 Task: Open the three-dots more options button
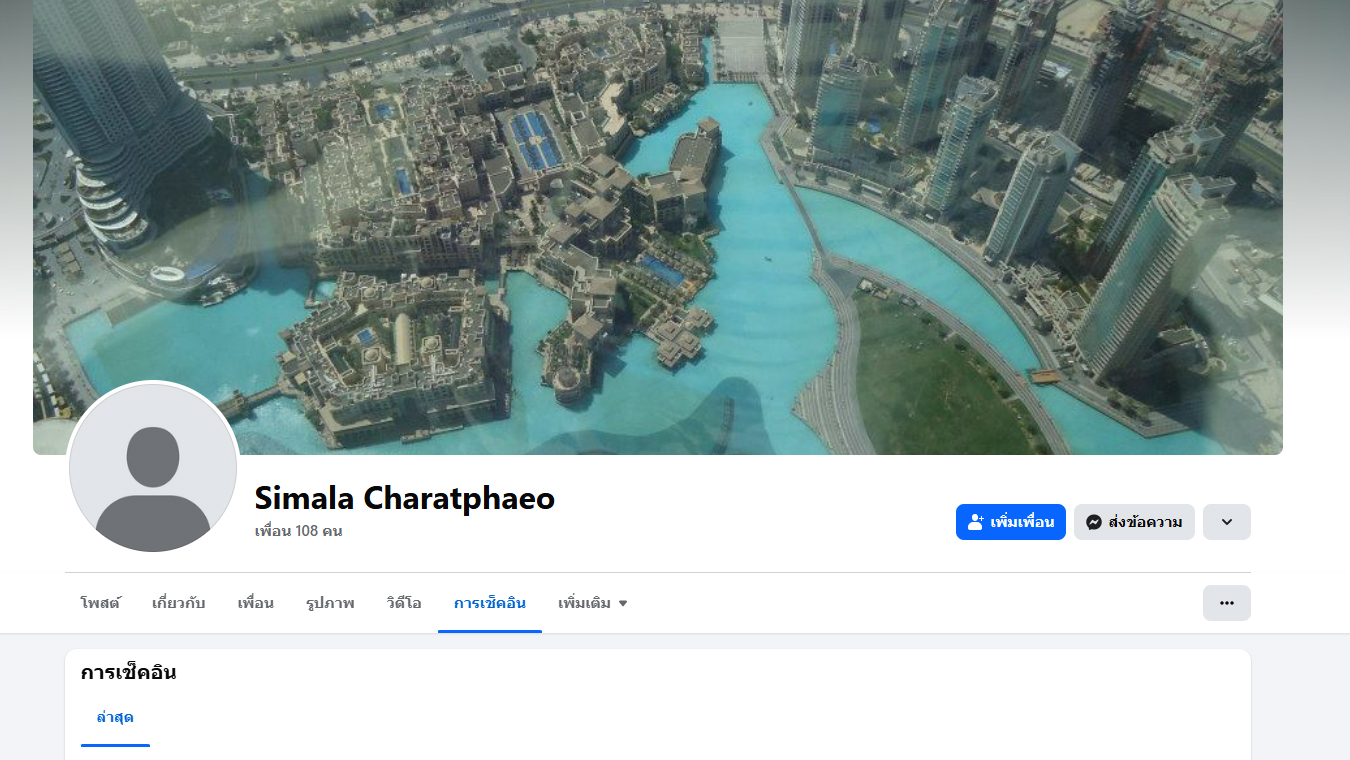[1227, 603]
